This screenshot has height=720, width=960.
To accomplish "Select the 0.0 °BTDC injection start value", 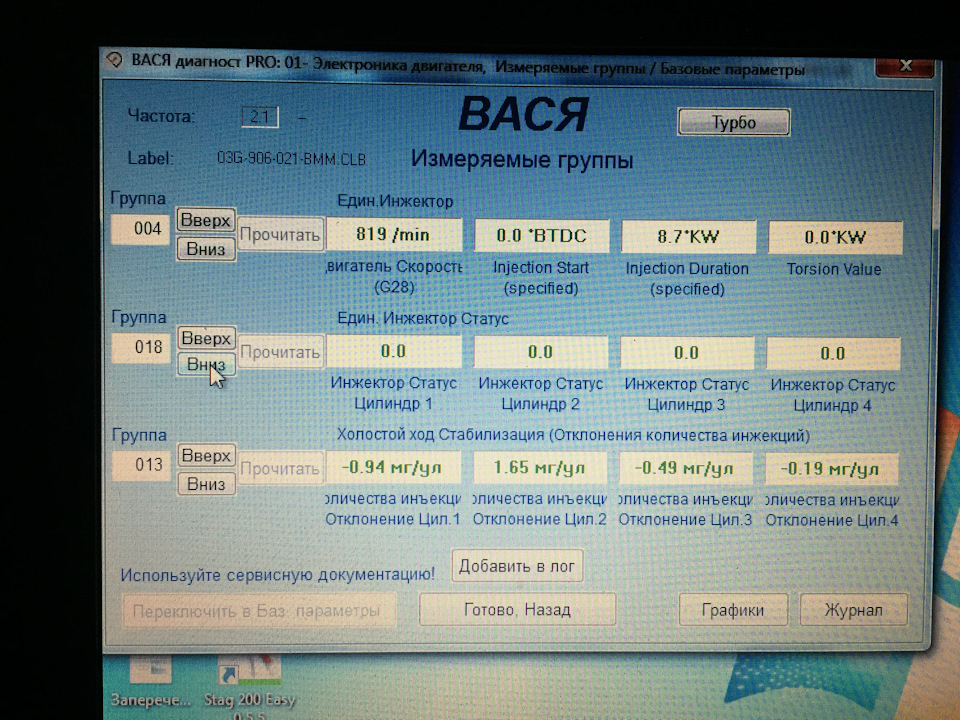I will (x=542, y=236).
